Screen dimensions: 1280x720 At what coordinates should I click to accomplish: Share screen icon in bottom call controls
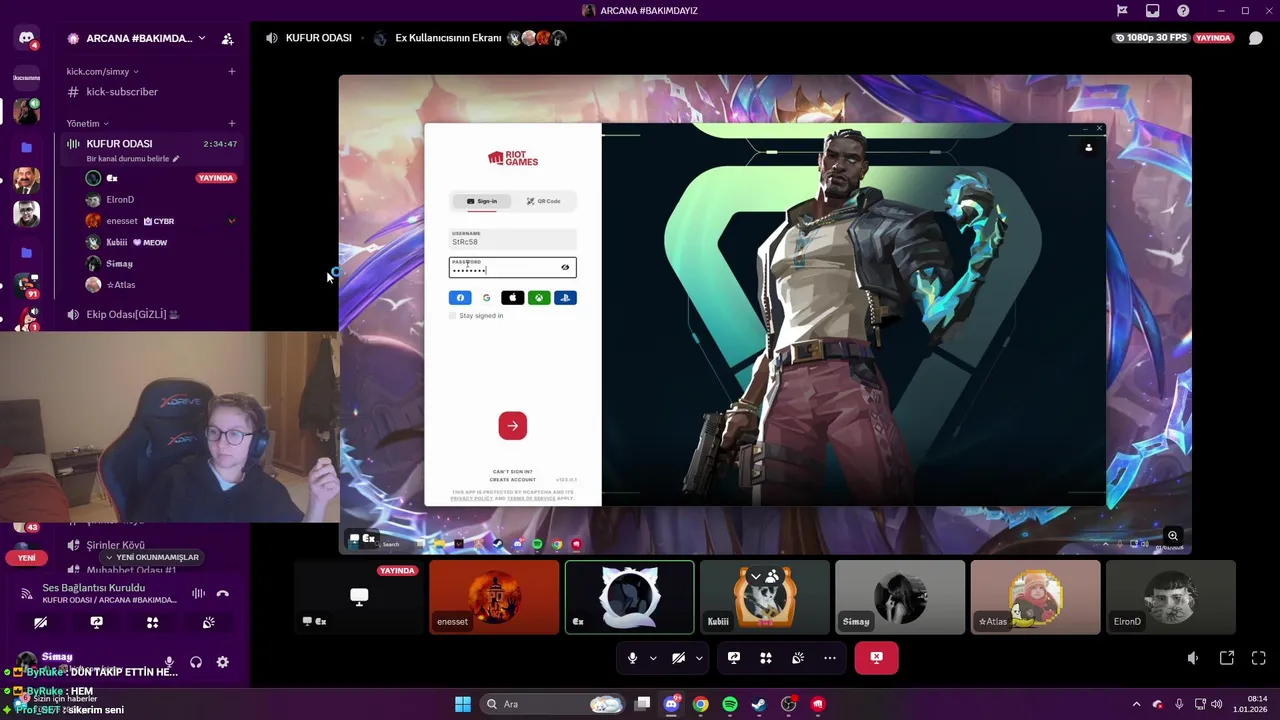[x=734, y=658]
